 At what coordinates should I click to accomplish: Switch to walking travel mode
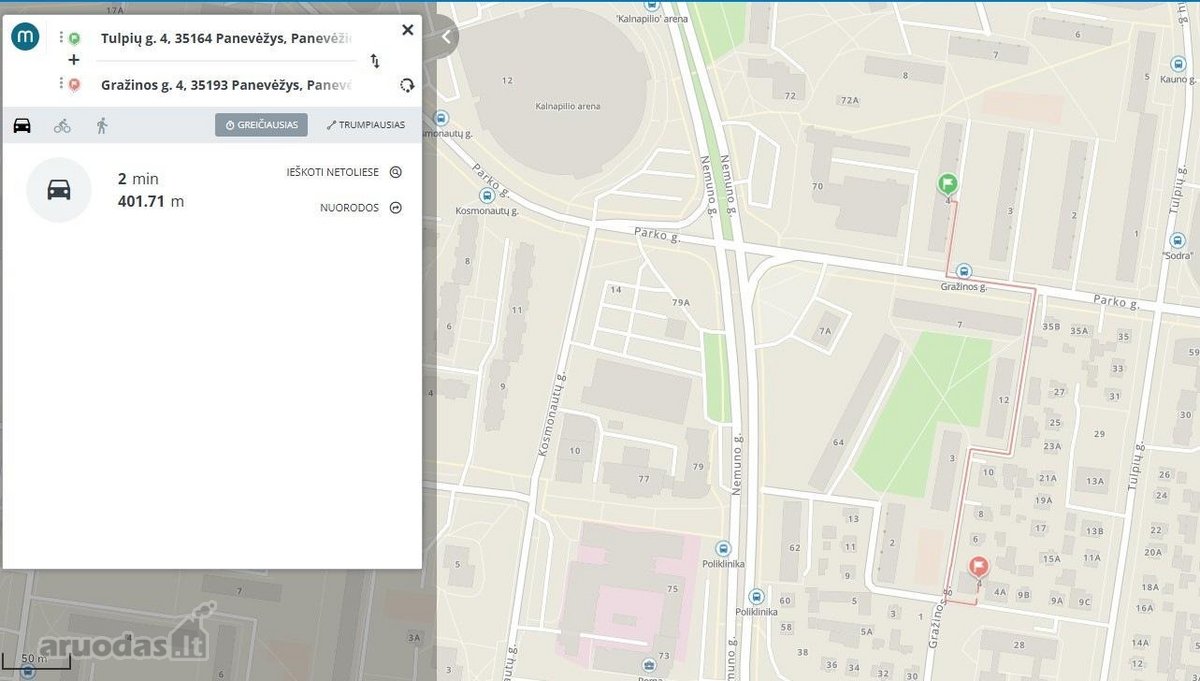coord(102,125)
